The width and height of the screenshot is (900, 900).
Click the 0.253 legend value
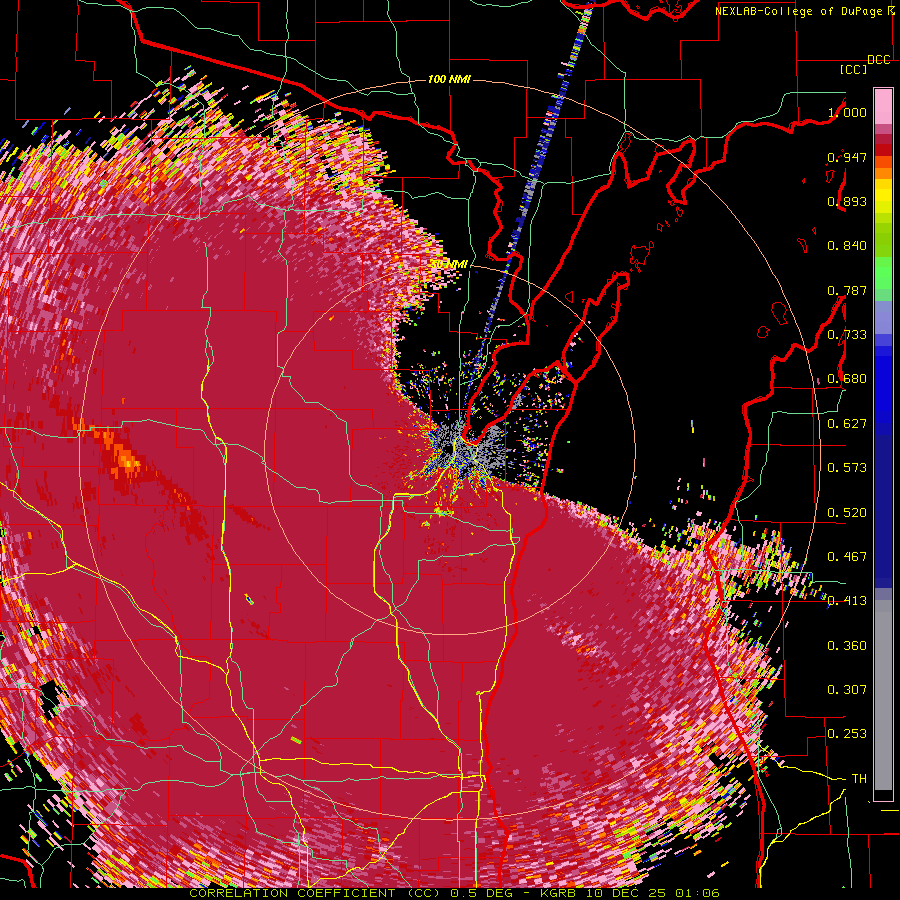coord(847,734)
